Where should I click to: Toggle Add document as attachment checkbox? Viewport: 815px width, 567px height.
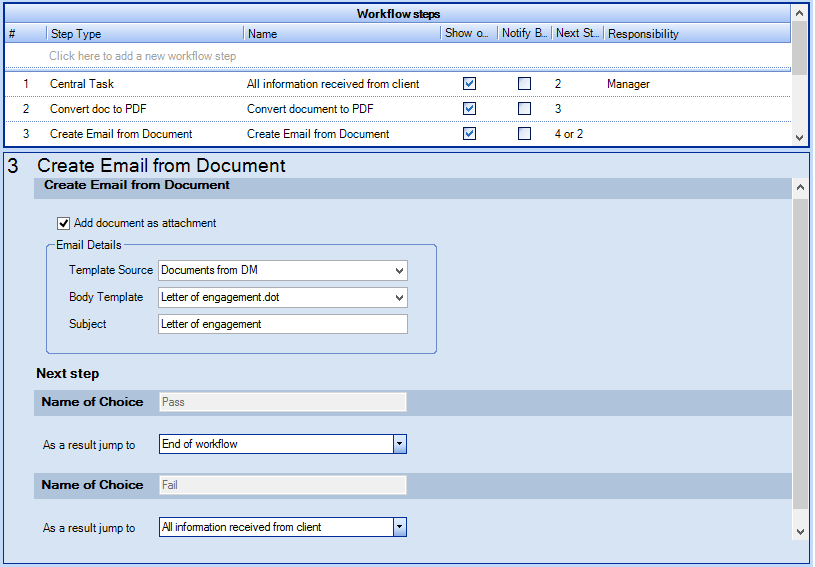(63, 223)
